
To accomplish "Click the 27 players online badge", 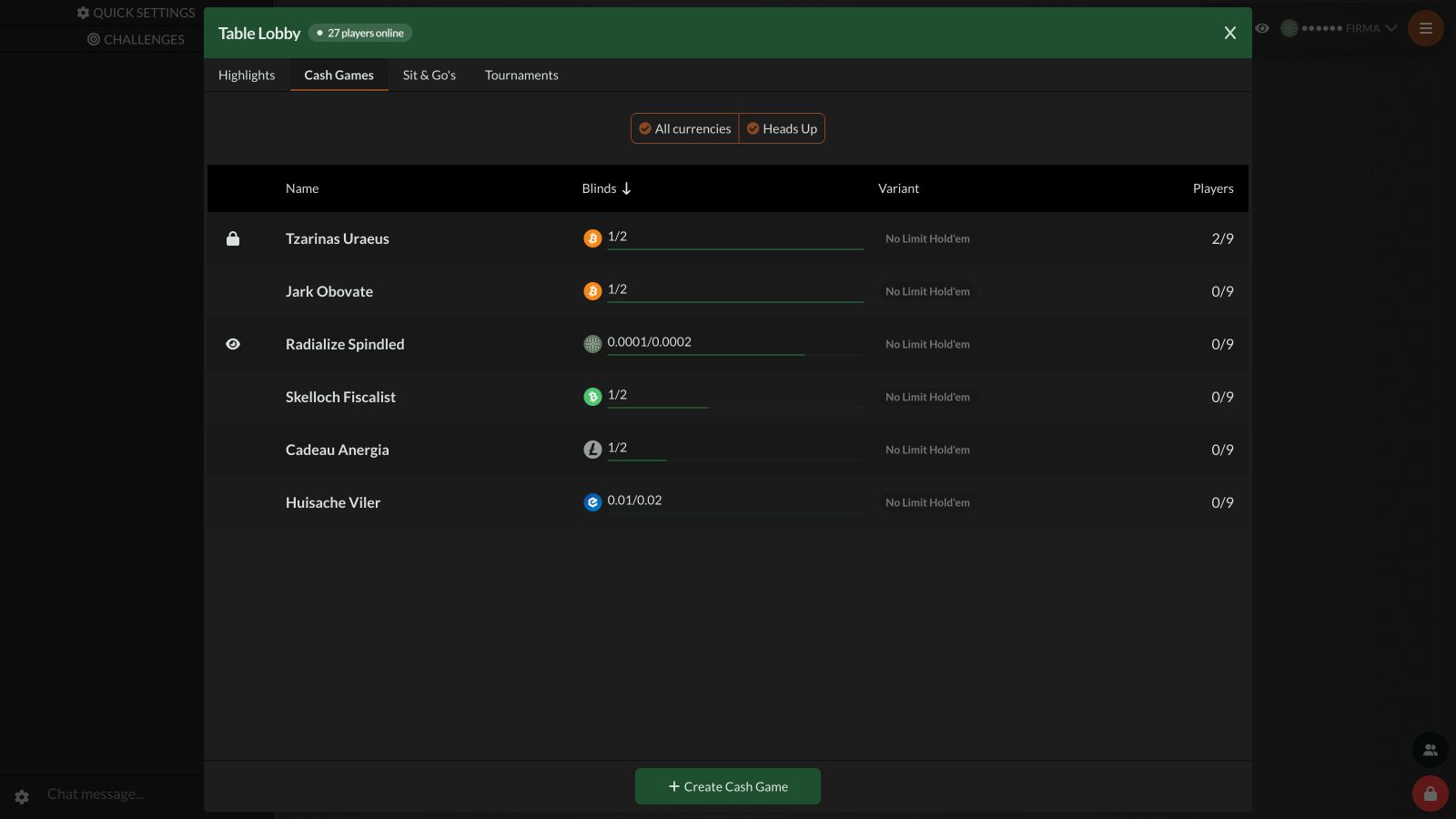I will tap(360, 33).
